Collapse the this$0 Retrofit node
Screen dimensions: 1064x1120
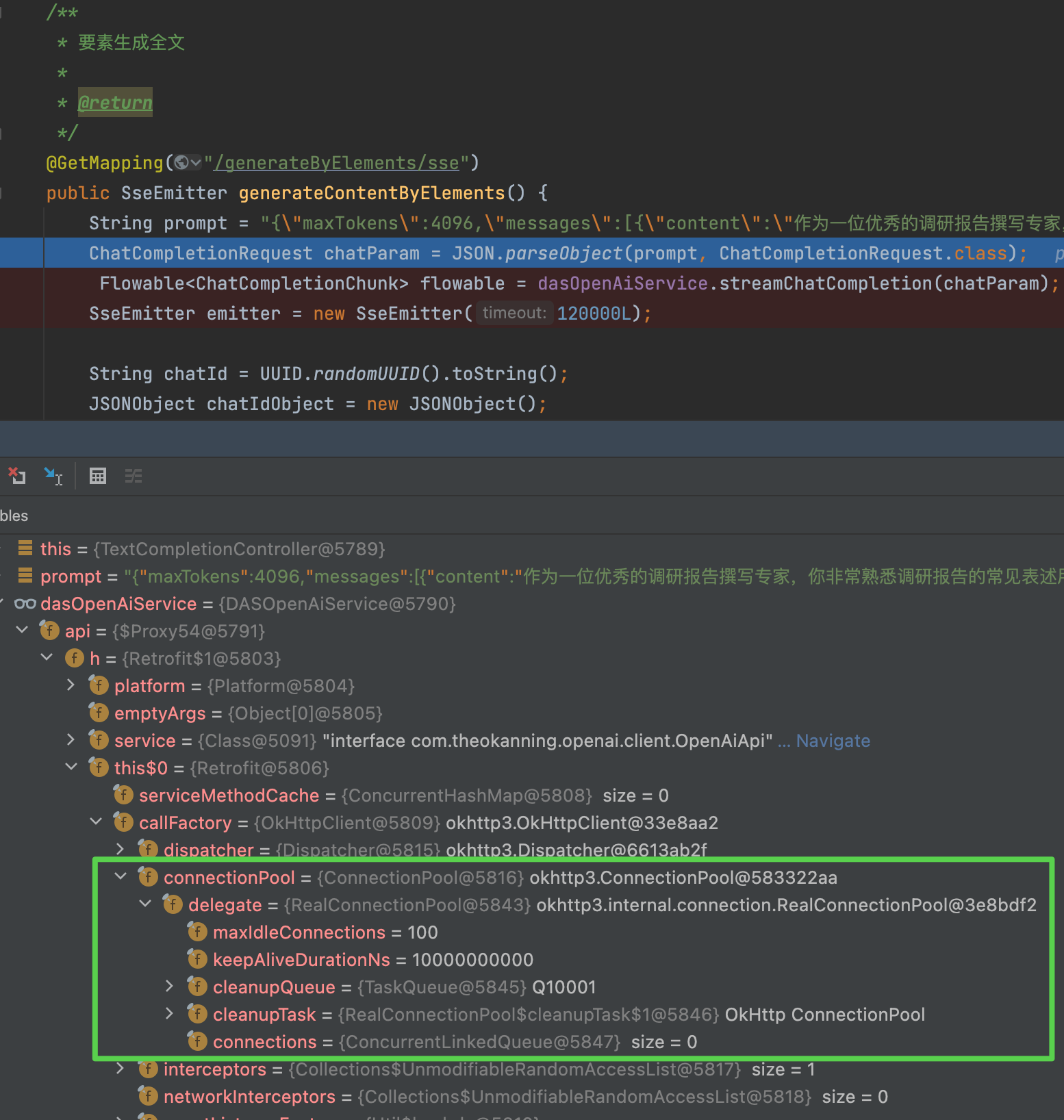click(71, 767)
